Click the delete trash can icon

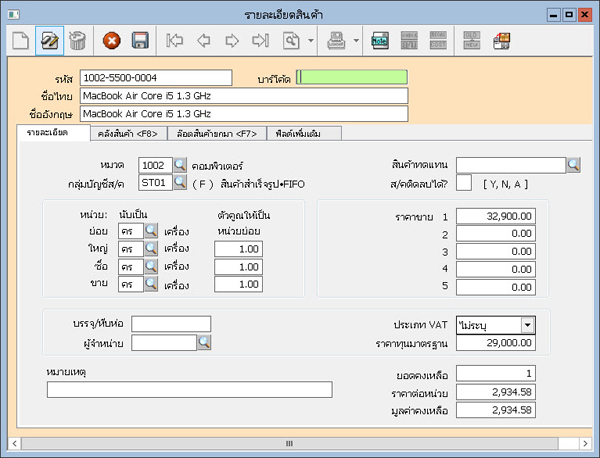click(78, 41)
